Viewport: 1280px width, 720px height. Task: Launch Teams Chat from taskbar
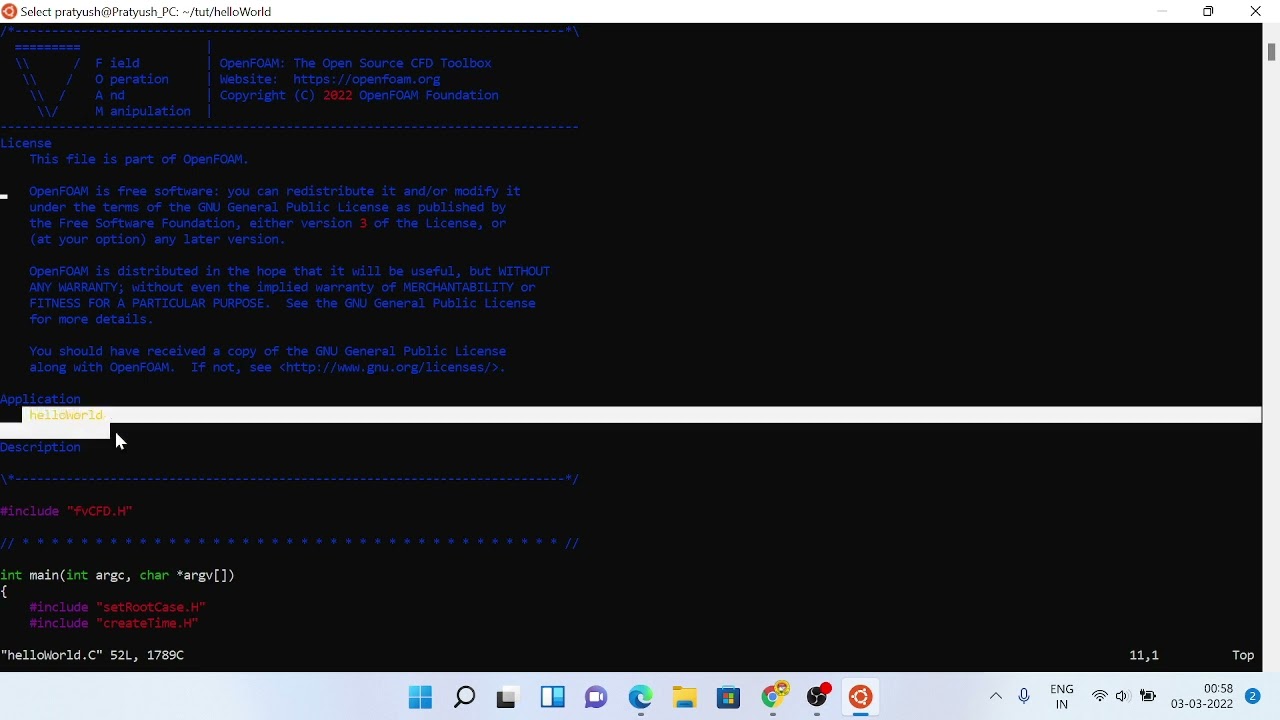pos(596,697)
